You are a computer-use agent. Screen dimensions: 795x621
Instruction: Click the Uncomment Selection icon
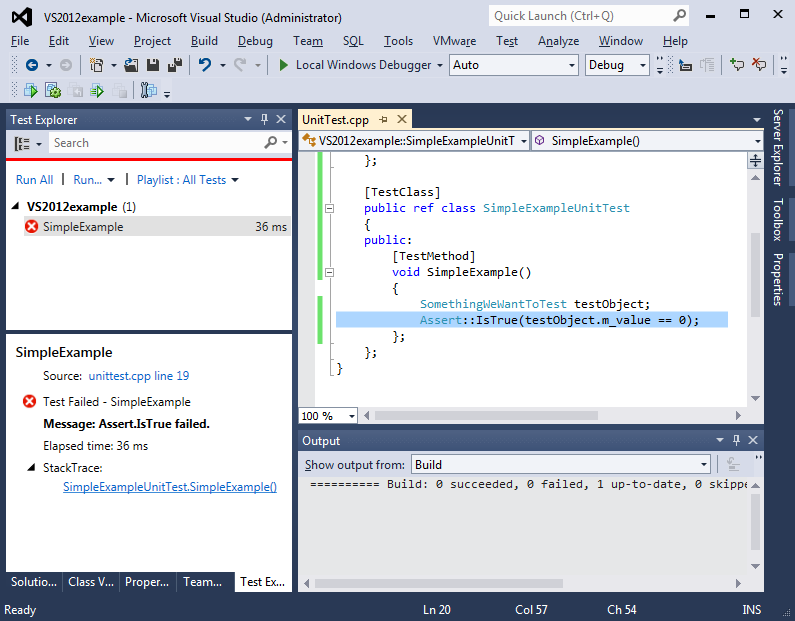coord(759,64)
